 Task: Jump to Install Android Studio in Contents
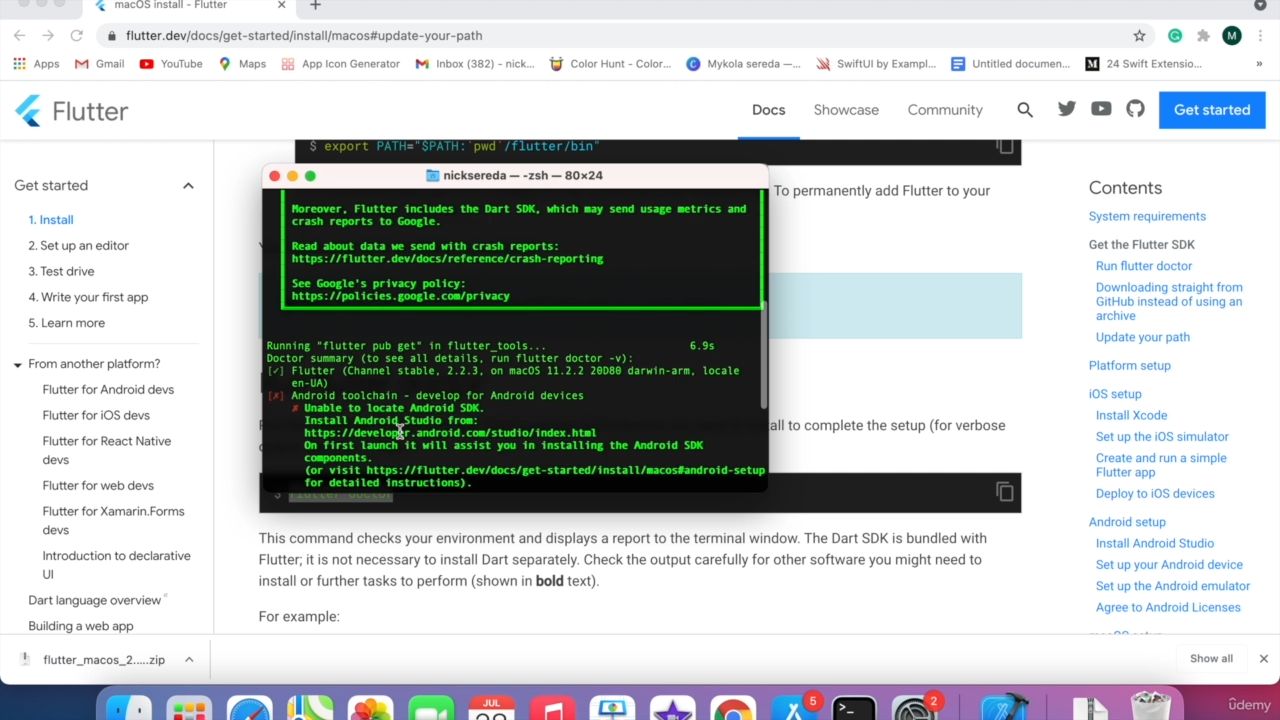tap(1155, 544)
